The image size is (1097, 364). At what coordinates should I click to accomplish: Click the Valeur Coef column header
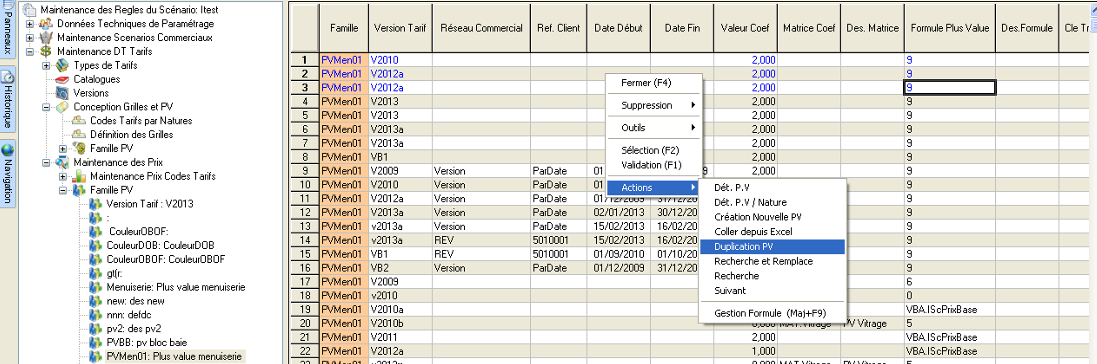click(x=745, y=28)
